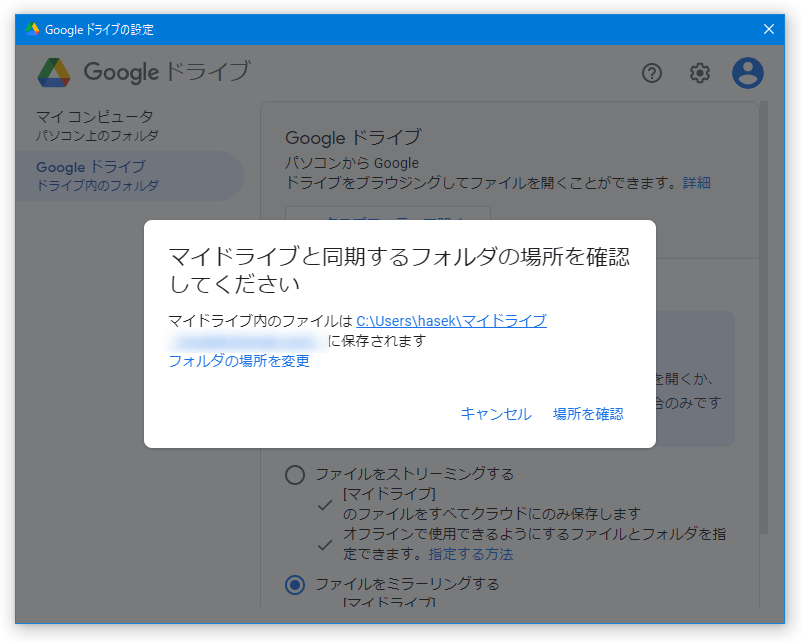Click the Drive icon in title bar

[32, 29]
